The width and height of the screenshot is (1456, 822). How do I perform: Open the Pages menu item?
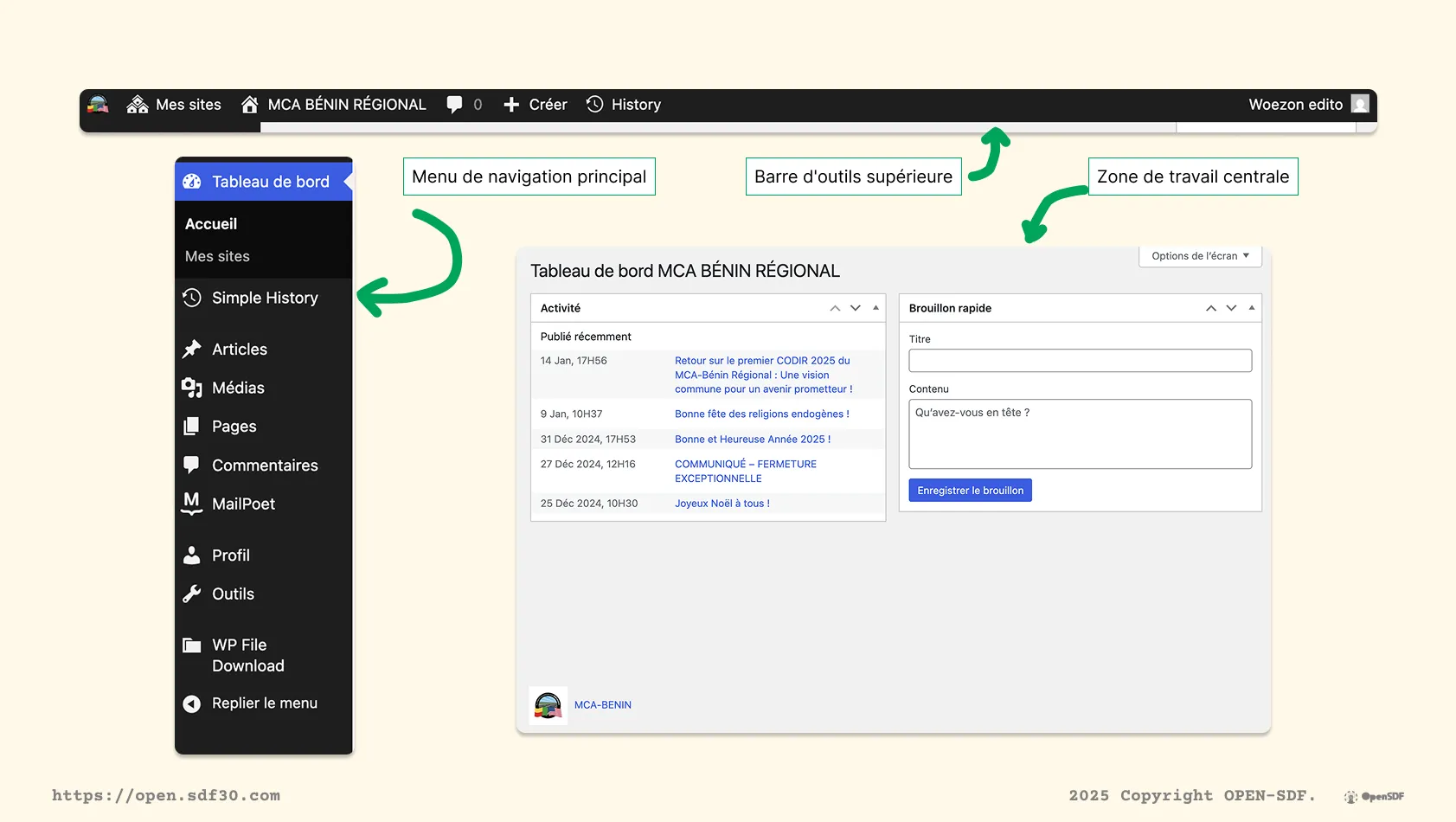[234, 427]
